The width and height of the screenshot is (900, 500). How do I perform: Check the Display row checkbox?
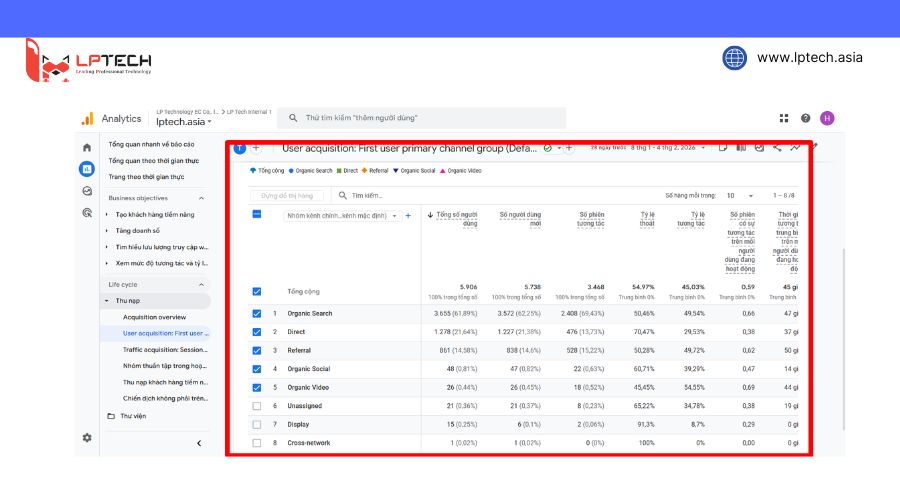click(257, 425)
